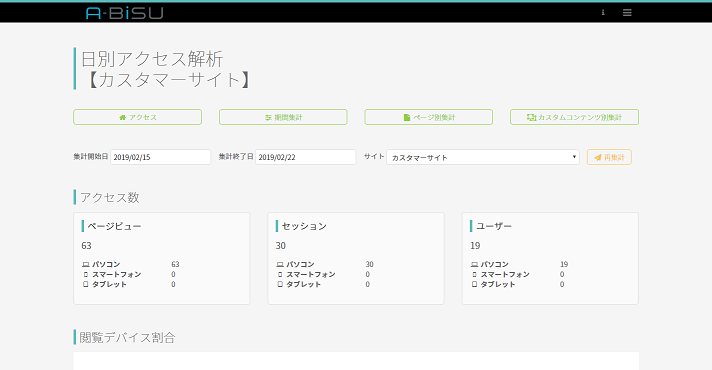
Task: Click the 集計終了日 label
Action: click(x=236, y=156)
